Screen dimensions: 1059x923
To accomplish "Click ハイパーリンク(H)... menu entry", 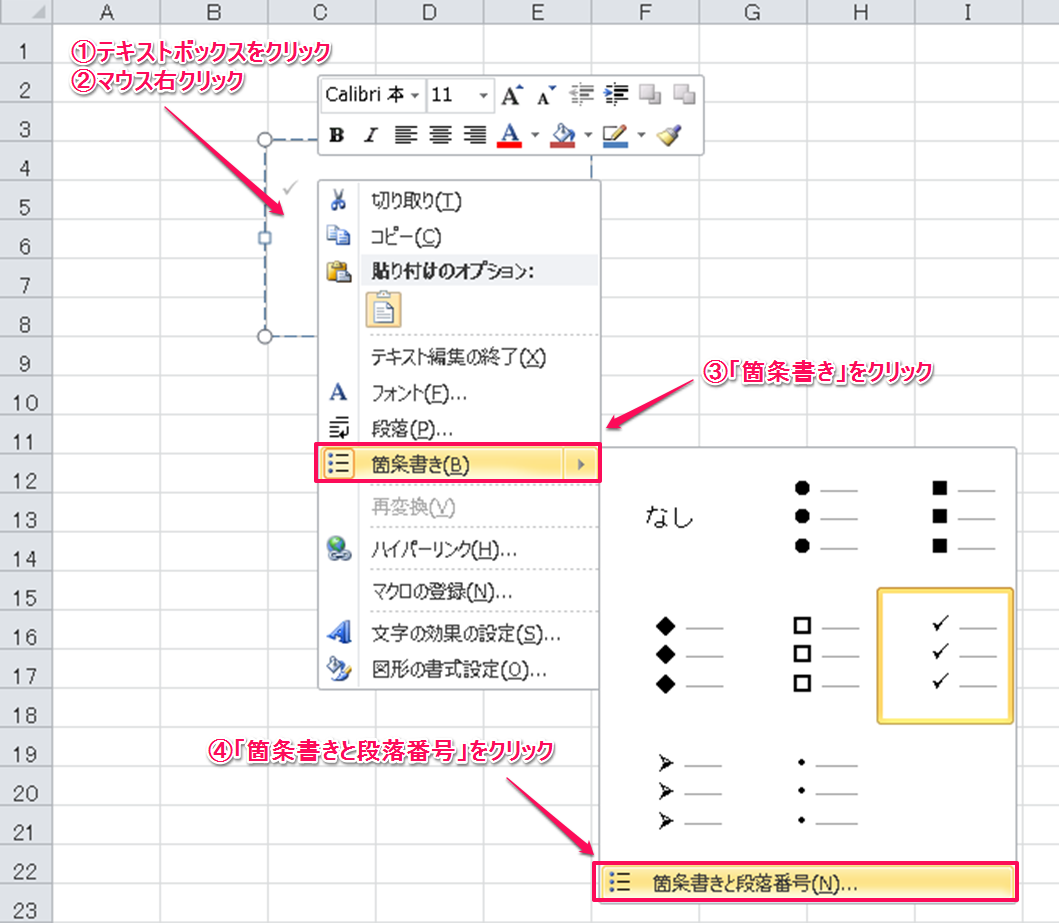I will coord(443,549).
